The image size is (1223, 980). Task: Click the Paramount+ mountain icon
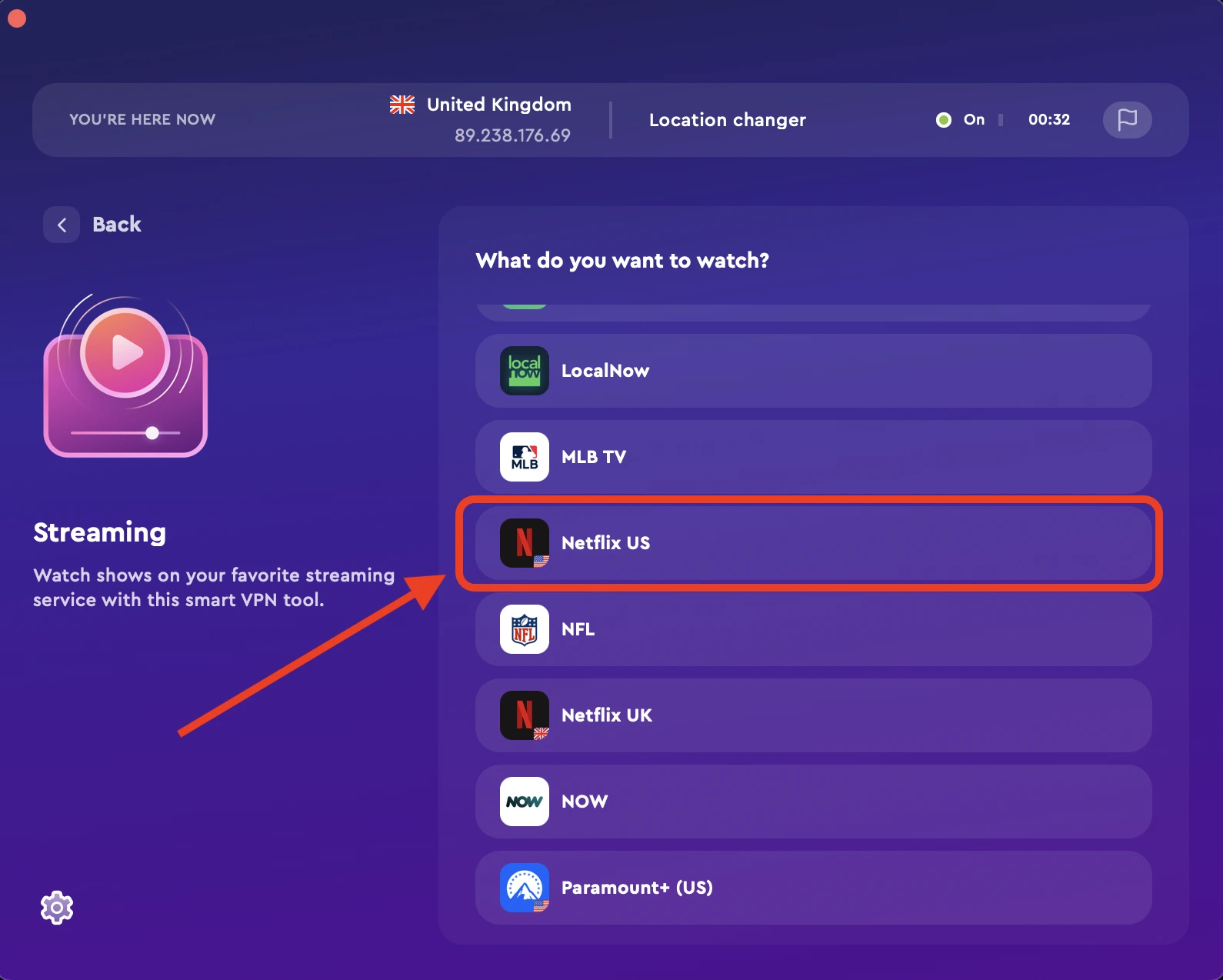click(525, 888)
